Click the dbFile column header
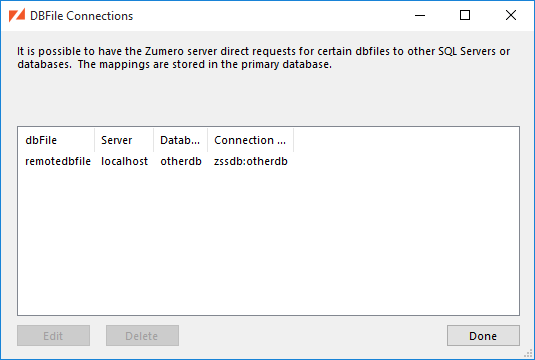Image resolution: width=535 pixels, height=360 pixels. click(56, 140)
